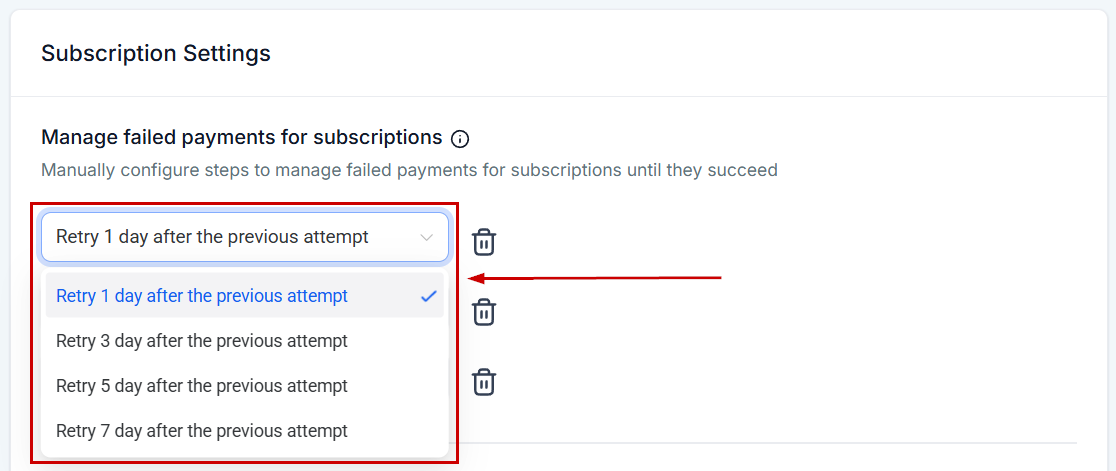Click the blue checkmark on selected option
Screen dimensions: 1116x471
(x=428, y=296)
